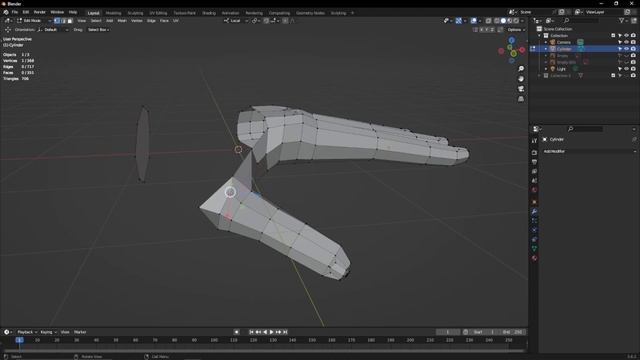
Task: Open the Tool properties tab icon
Action: click(x=534, y=141)
